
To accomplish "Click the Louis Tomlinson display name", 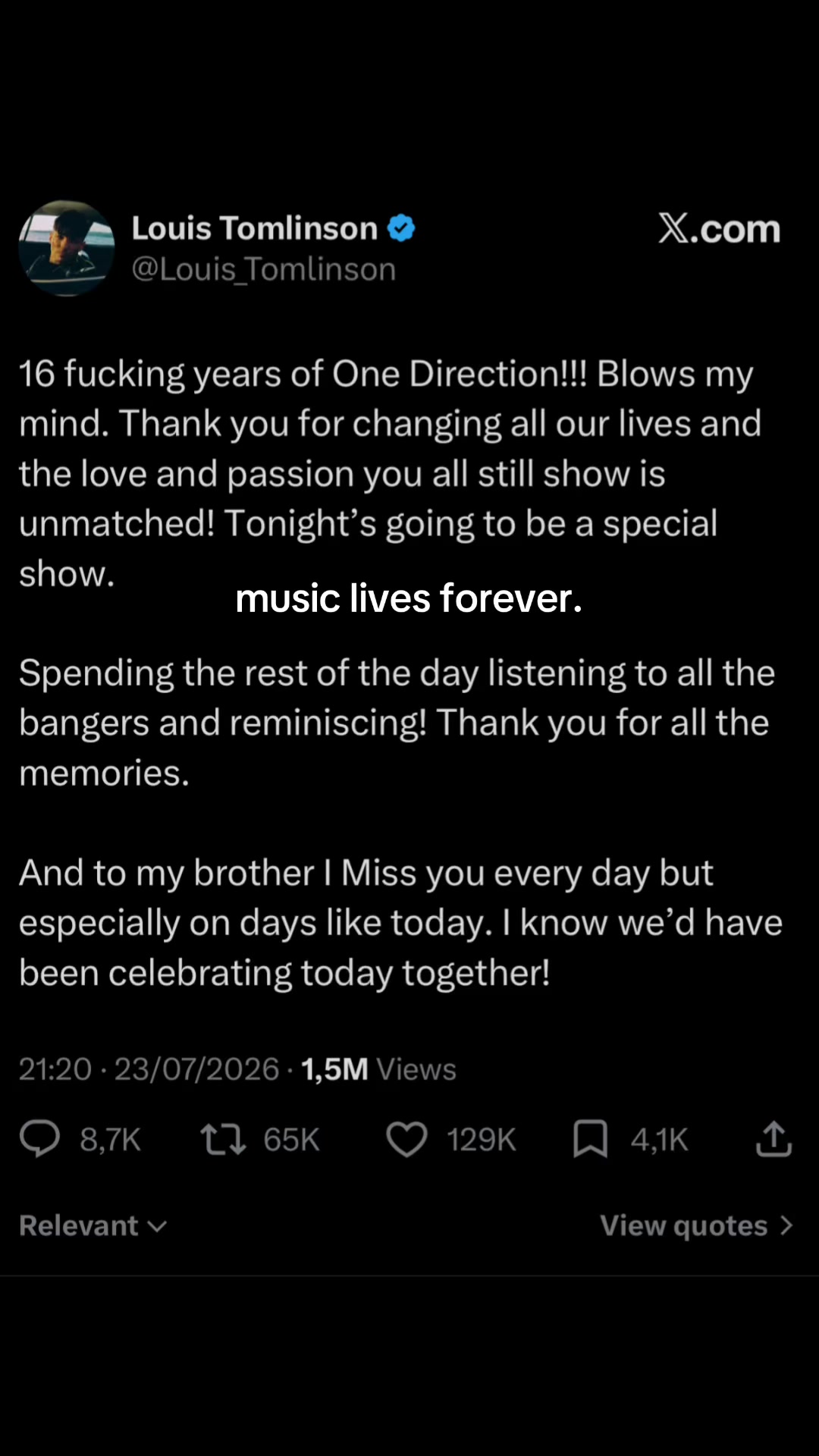I will [x=255, y=227].
